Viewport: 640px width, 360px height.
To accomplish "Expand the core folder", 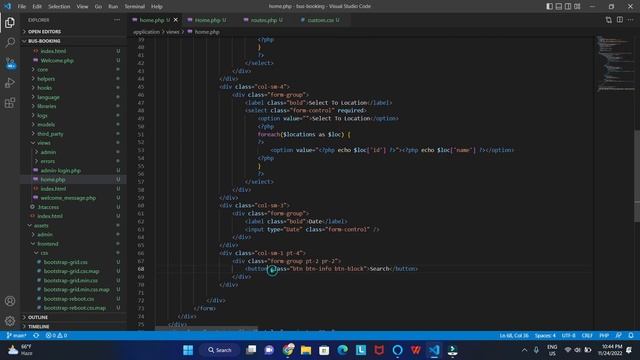I will pyautogui.click(x=42, y=70).
